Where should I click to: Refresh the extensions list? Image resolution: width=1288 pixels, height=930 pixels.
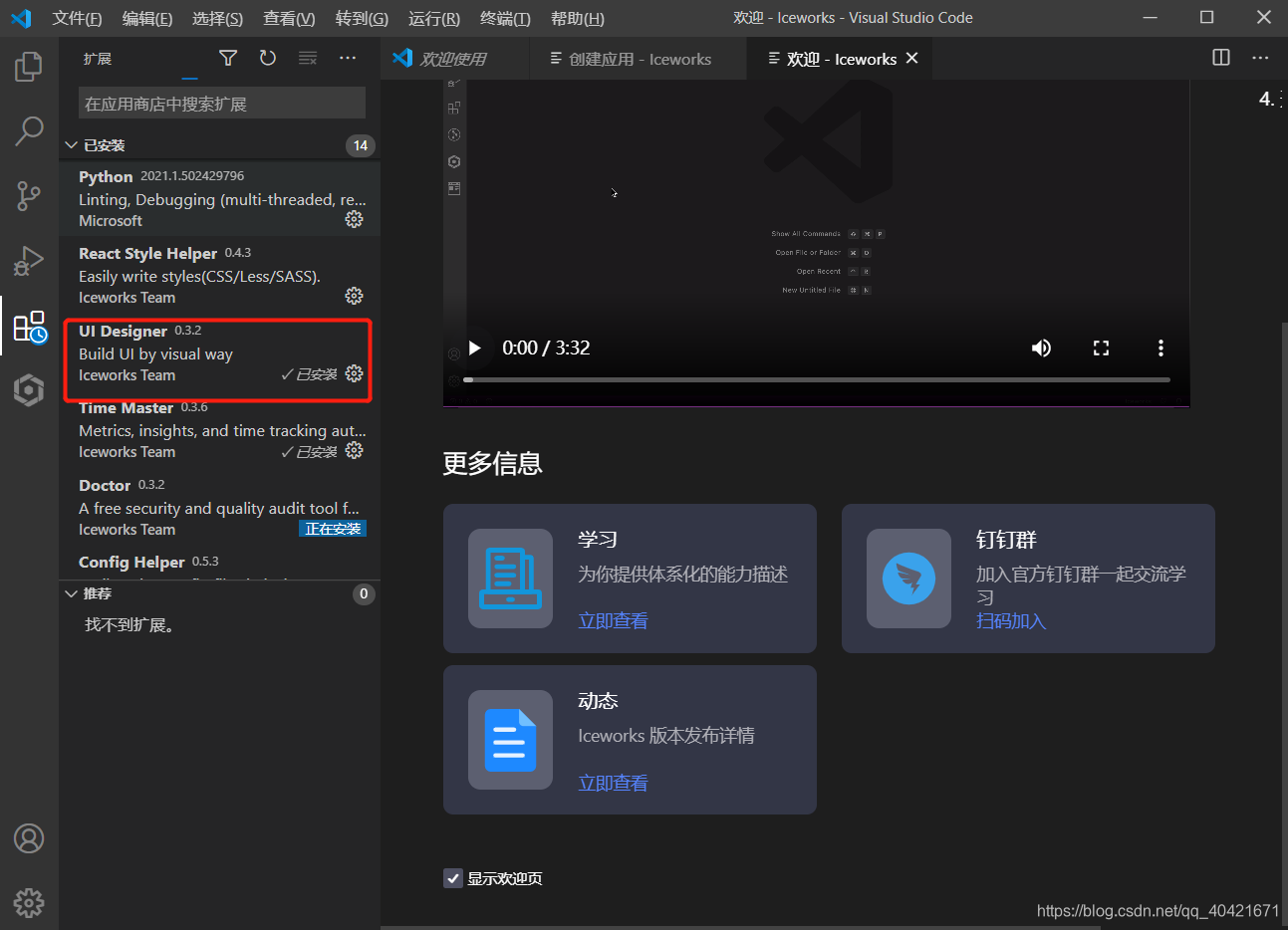point(267,58)
